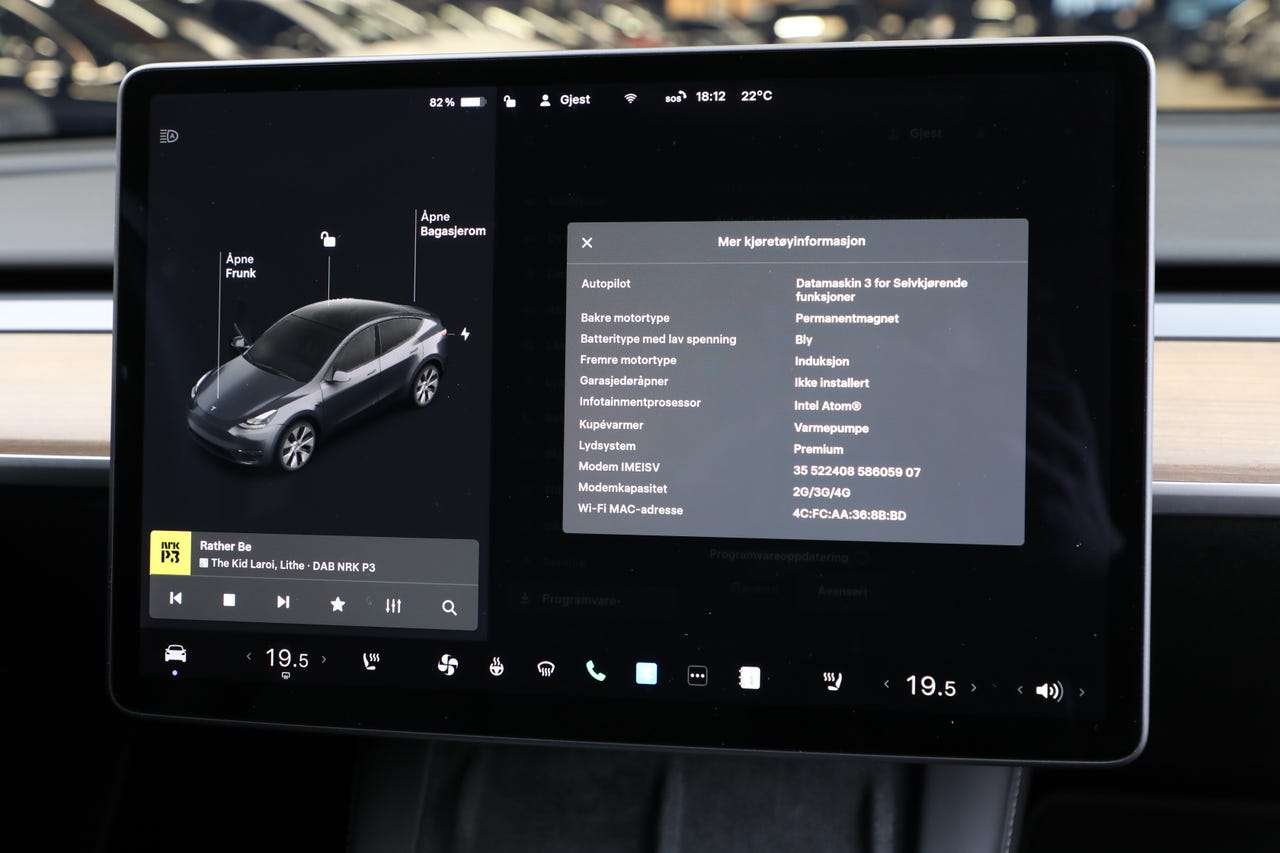Stop the radio playback
1280x853 pixels.
tap(229, 600)
